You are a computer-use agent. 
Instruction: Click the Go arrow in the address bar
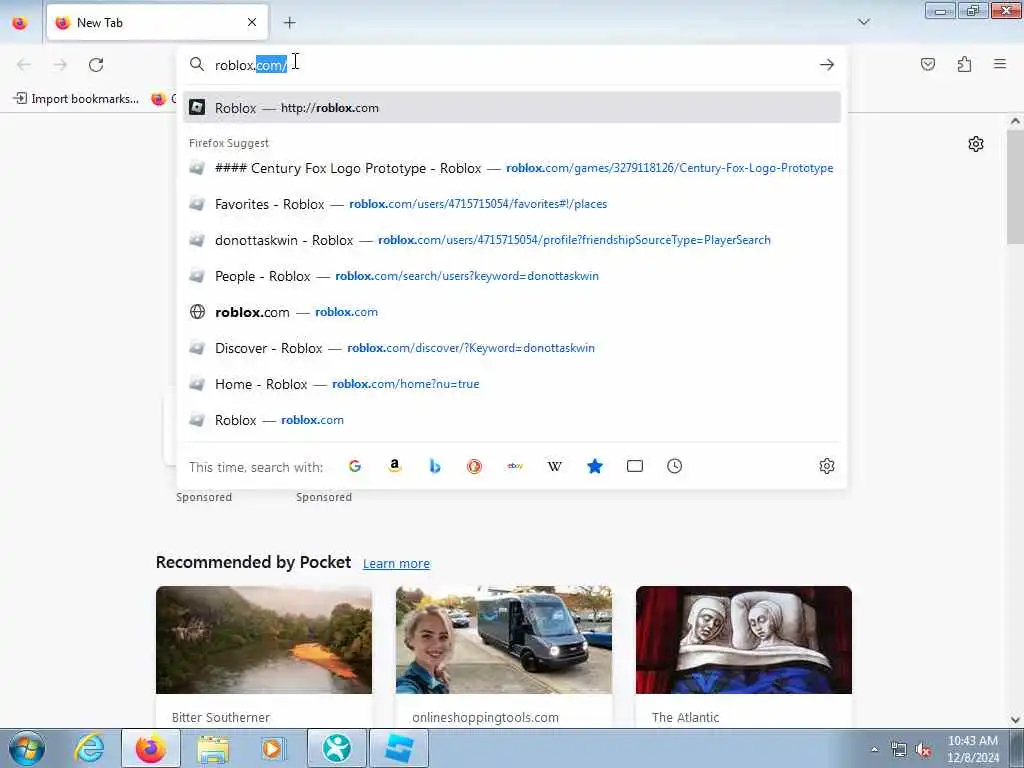827,65
